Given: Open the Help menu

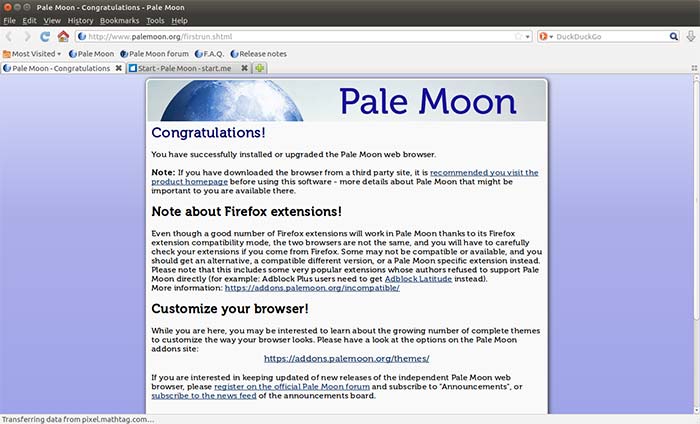Looking at the screenshot, I should (179, 21).
